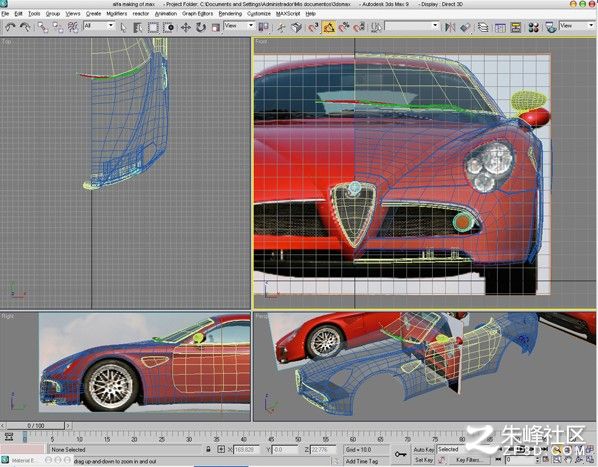
Task: Click the Align tool icon
Action: pos(465,27)
